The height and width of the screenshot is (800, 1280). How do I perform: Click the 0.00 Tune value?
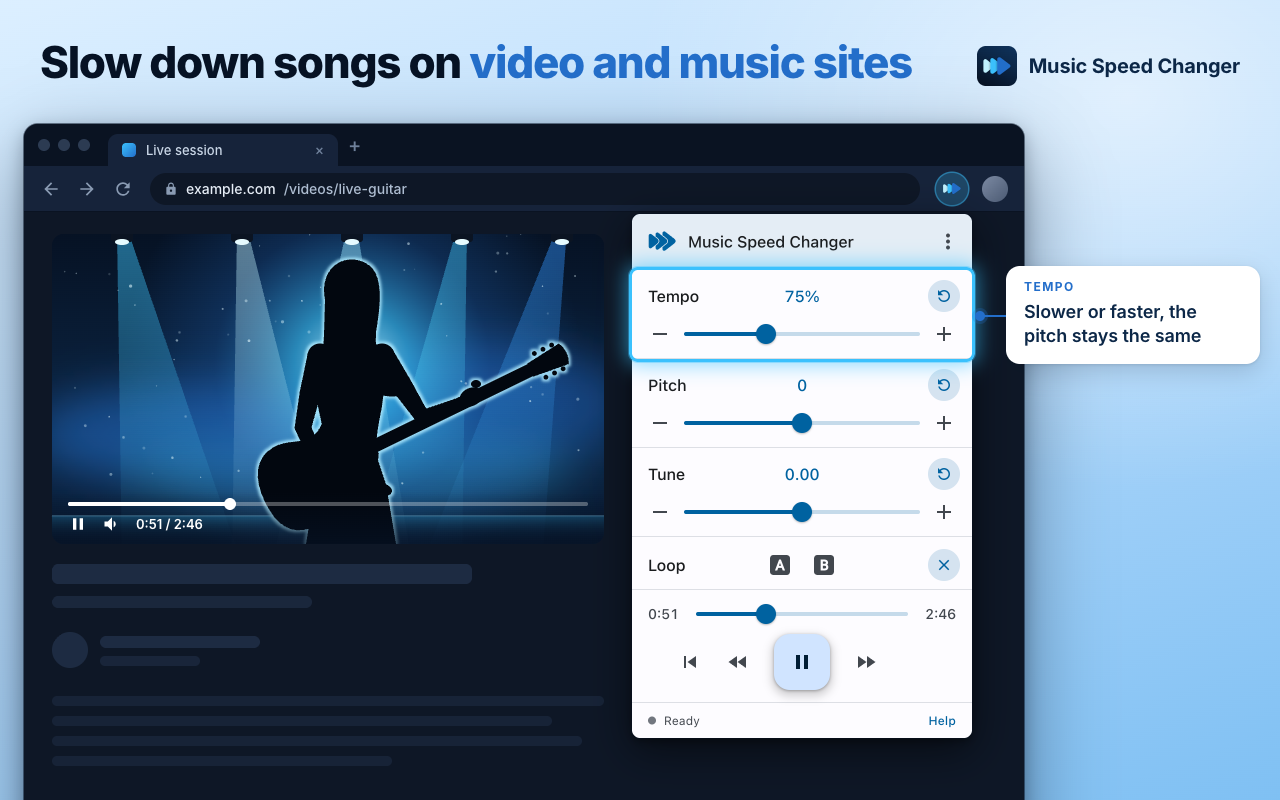pyautogui.click(x=802, y=475)
